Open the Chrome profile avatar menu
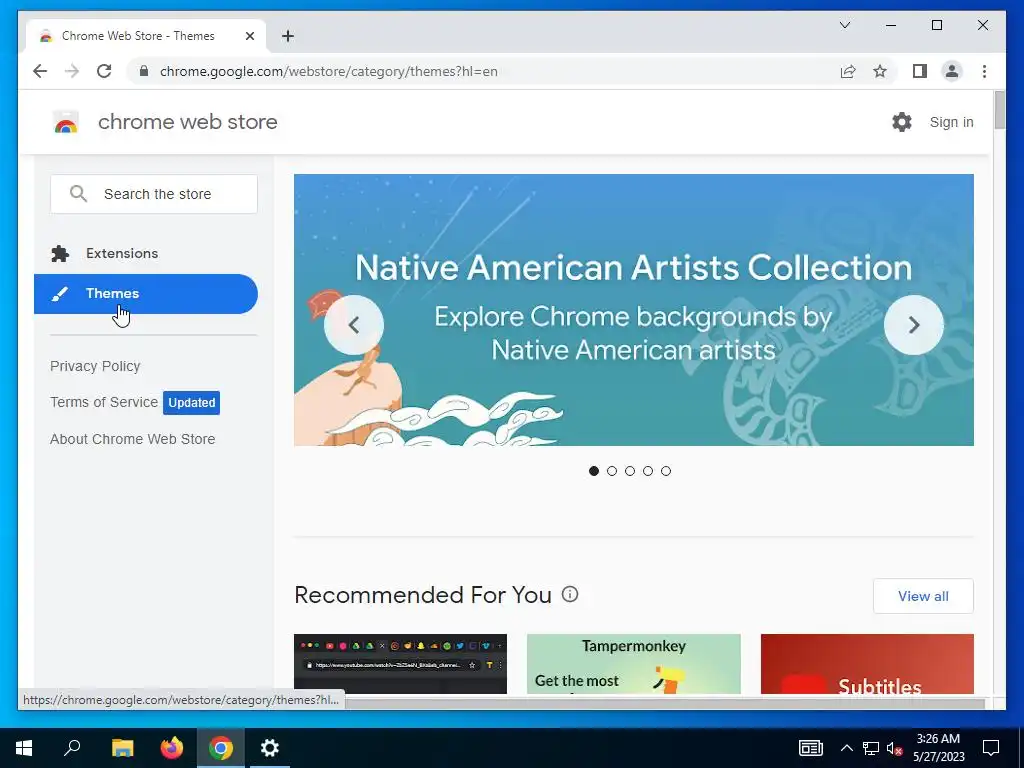 pyautogui.click(x=952, y=71)
